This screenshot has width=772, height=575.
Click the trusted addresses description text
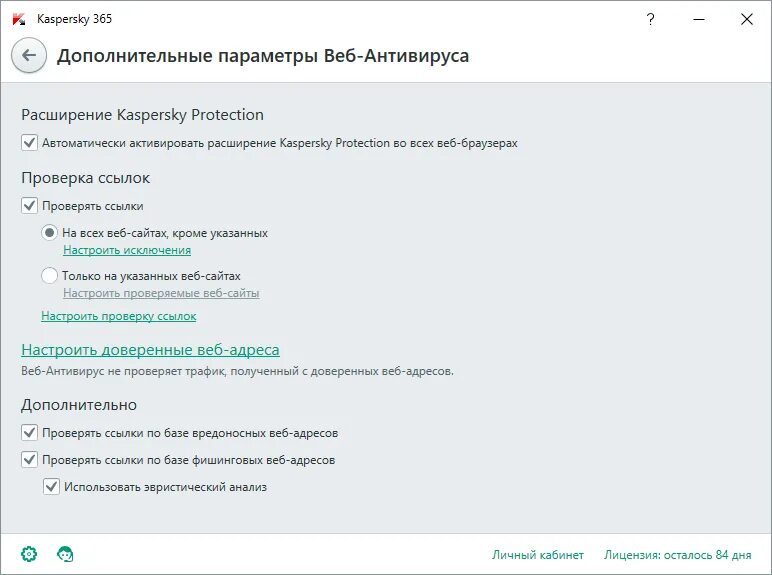pyautogui.click(x=237, y=371)
